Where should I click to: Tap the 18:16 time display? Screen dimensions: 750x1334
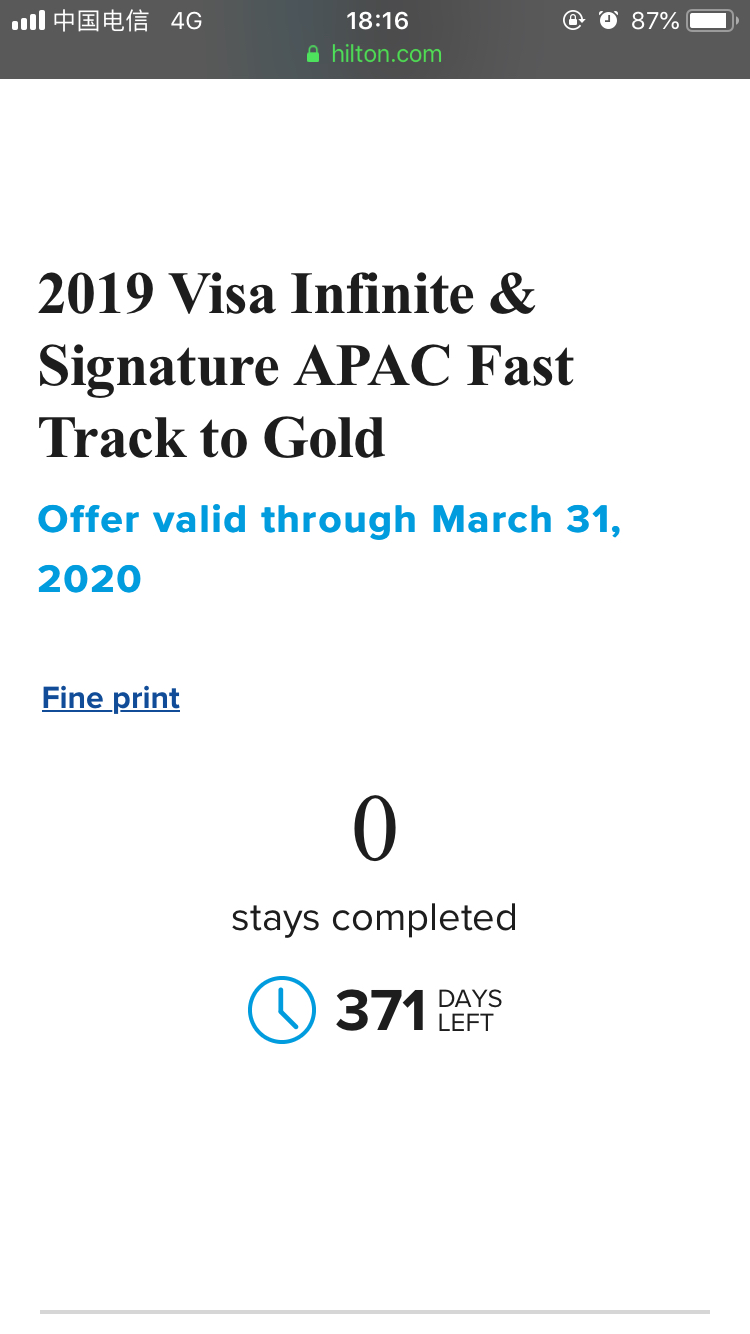click(x=377, y=20)
